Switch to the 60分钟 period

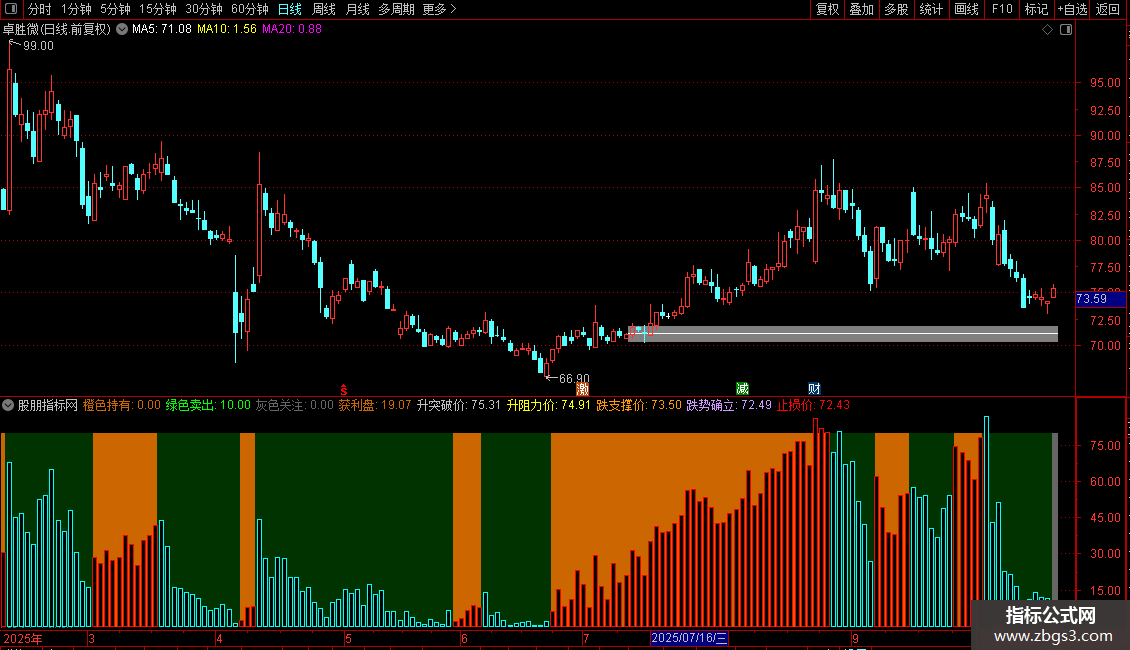250,9
